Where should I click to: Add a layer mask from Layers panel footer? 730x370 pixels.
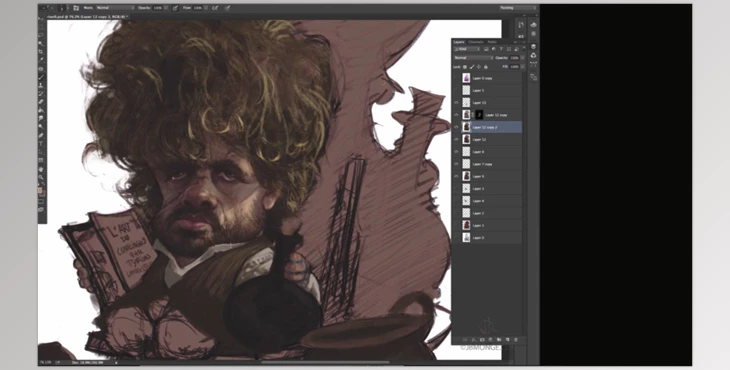click(482, 340)
